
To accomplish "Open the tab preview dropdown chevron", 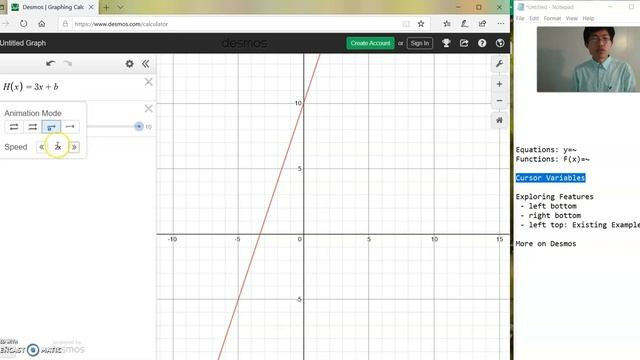I will pyautogui.click(x=120, y=7).
